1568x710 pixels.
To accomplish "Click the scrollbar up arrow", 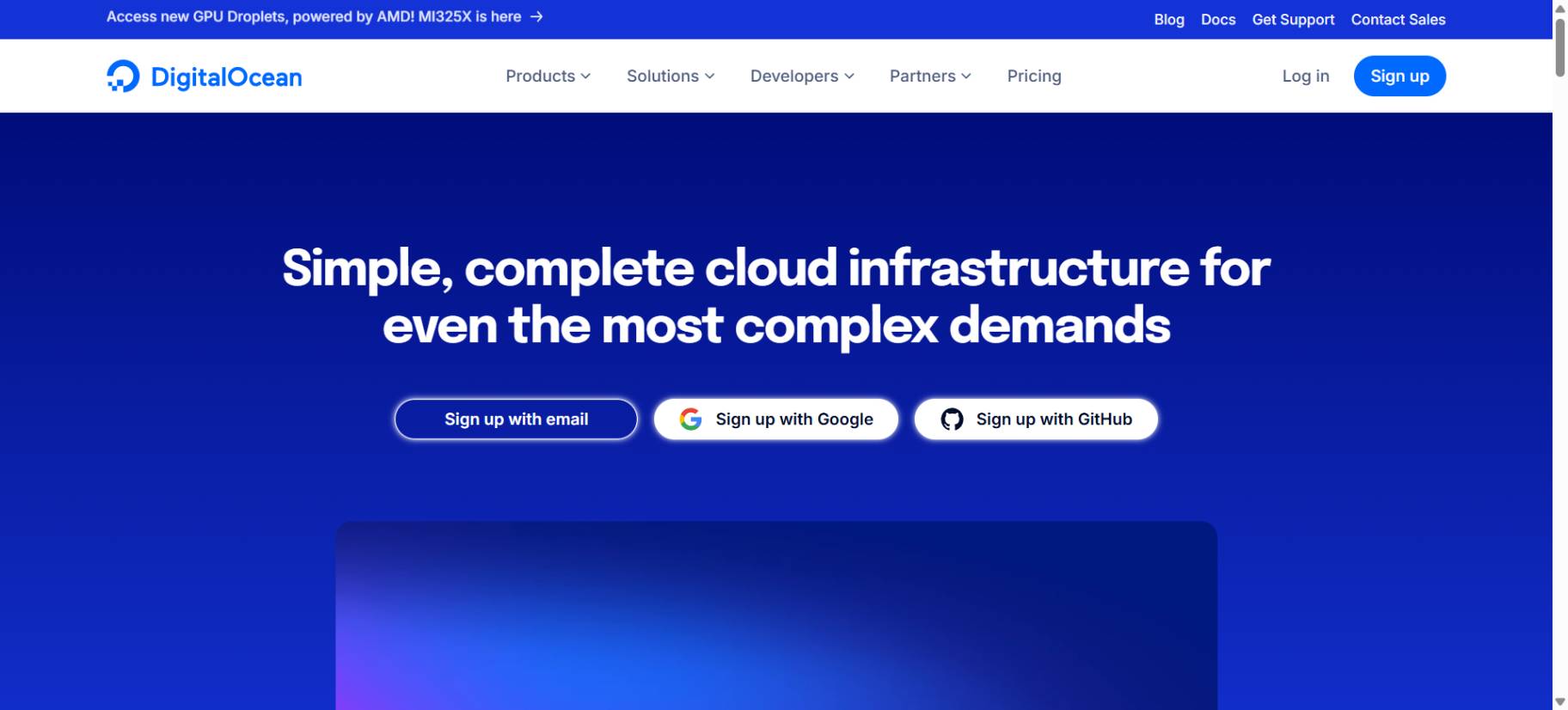I will (1560, 8).
